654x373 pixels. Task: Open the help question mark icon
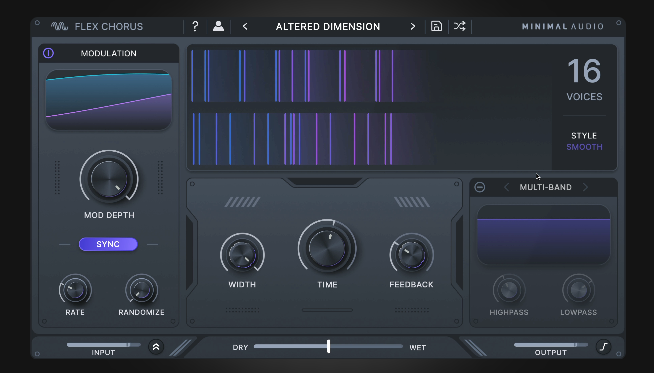coord(195,26)
